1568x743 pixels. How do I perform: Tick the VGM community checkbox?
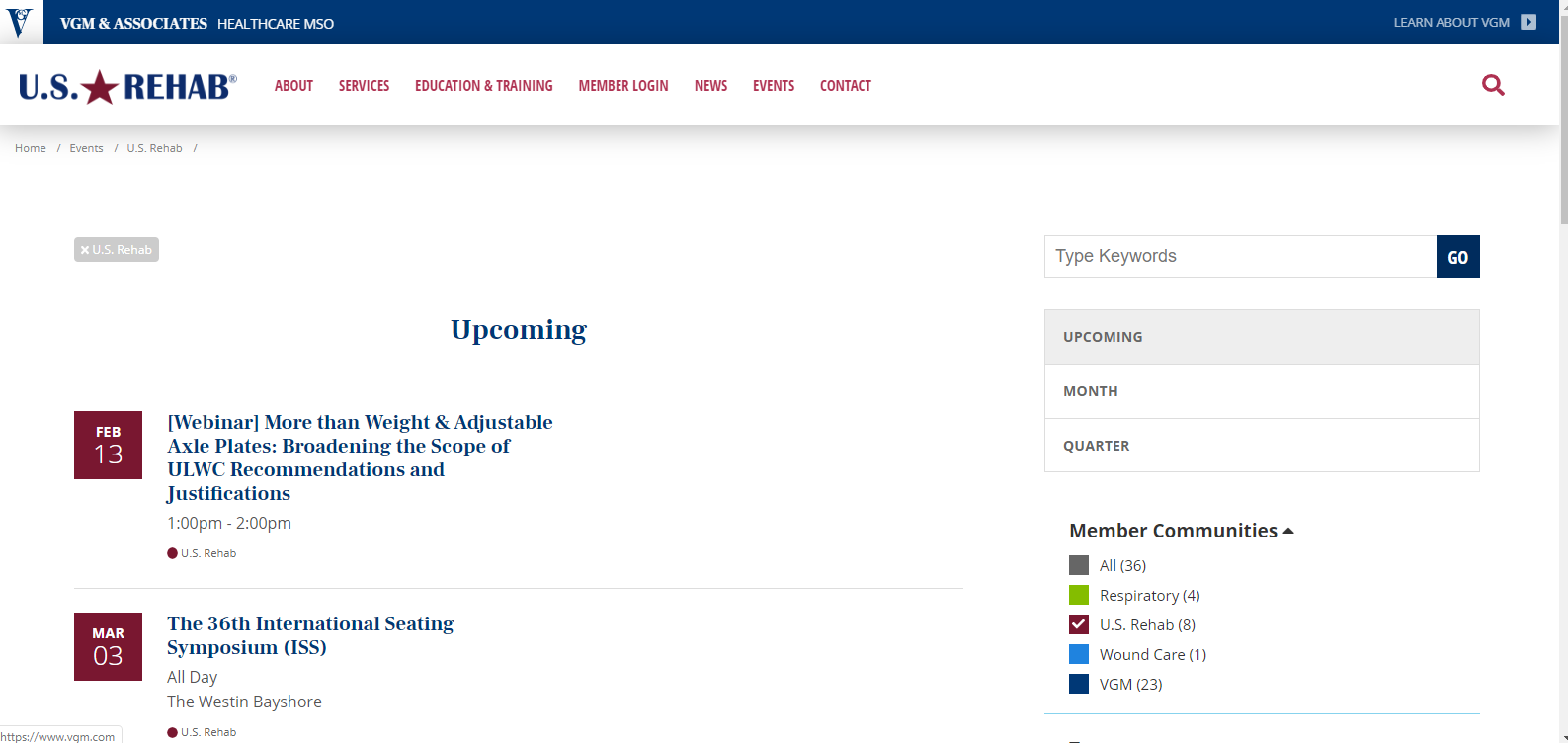(1079, 684)
